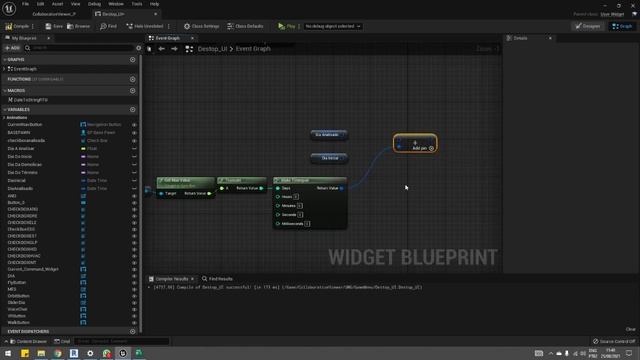Click Add pin on highlighted node
Viewport: 640px width, 360px height.
pyautogui.click(x=422, y=148)
